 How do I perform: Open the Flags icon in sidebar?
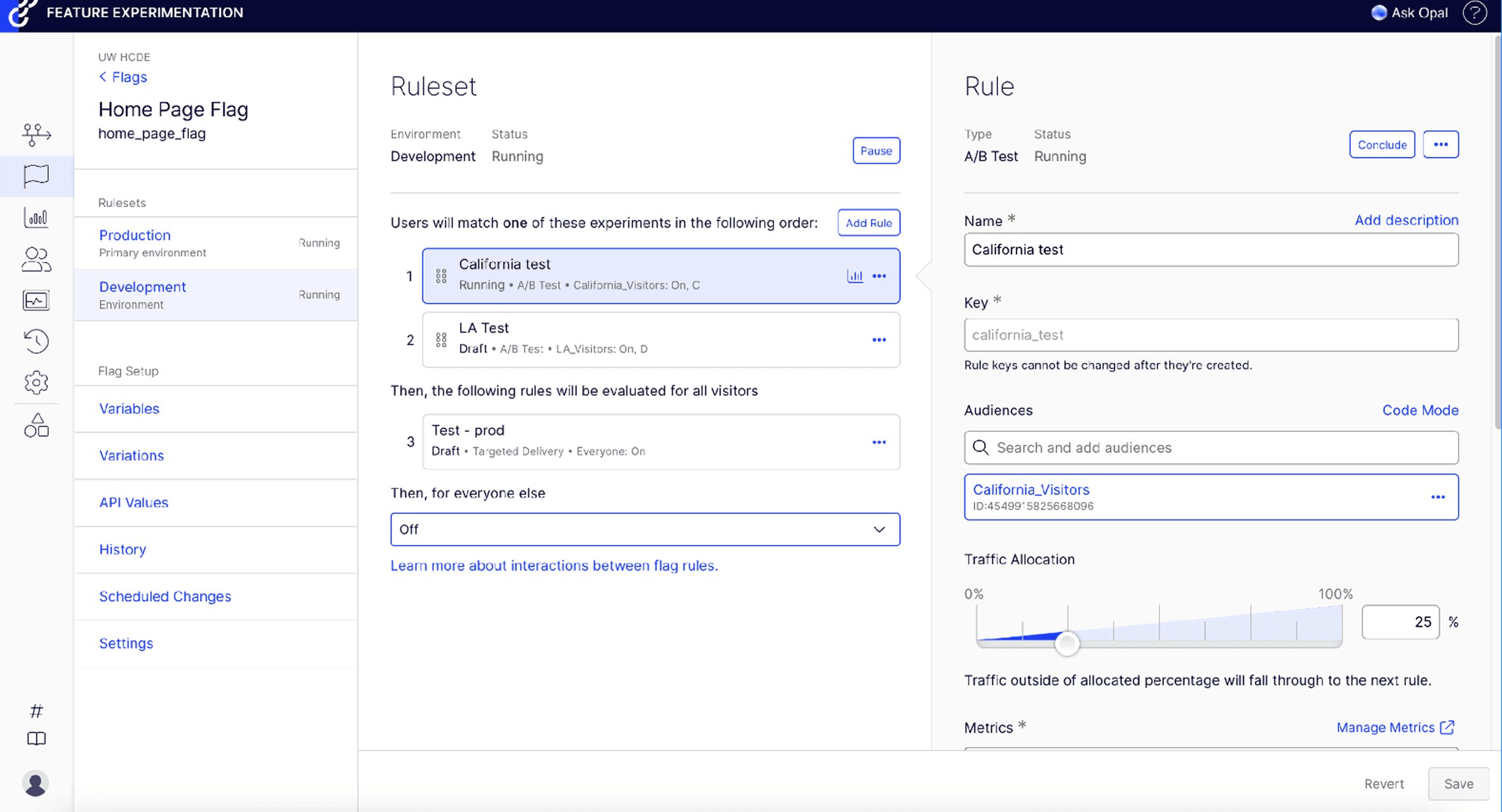36,176
